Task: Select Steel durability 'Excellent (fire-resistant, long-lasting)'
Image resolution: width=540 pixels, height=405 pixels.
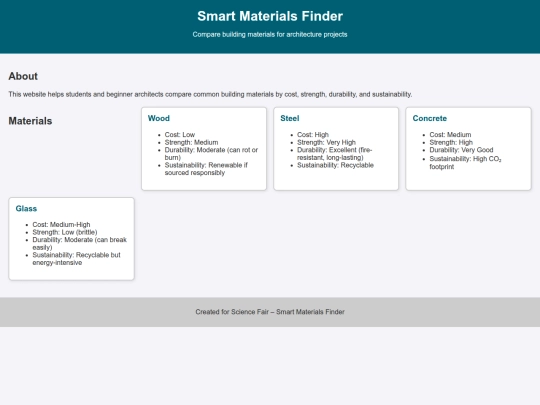Action: click(335, 154)
